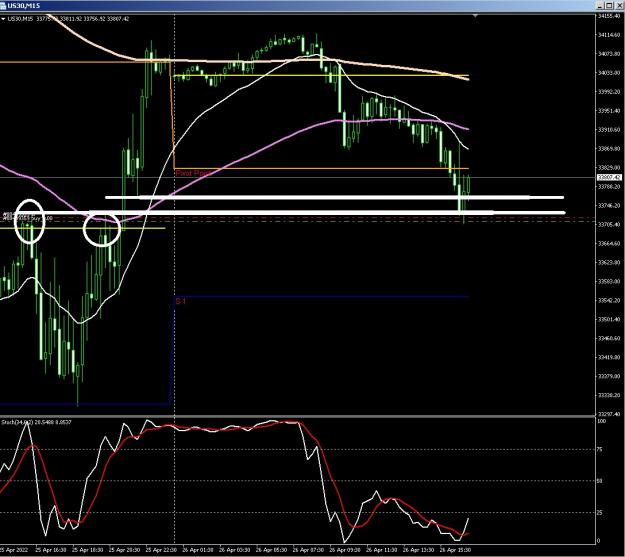Click the gray chart shift triangle marker

(475, 16)
